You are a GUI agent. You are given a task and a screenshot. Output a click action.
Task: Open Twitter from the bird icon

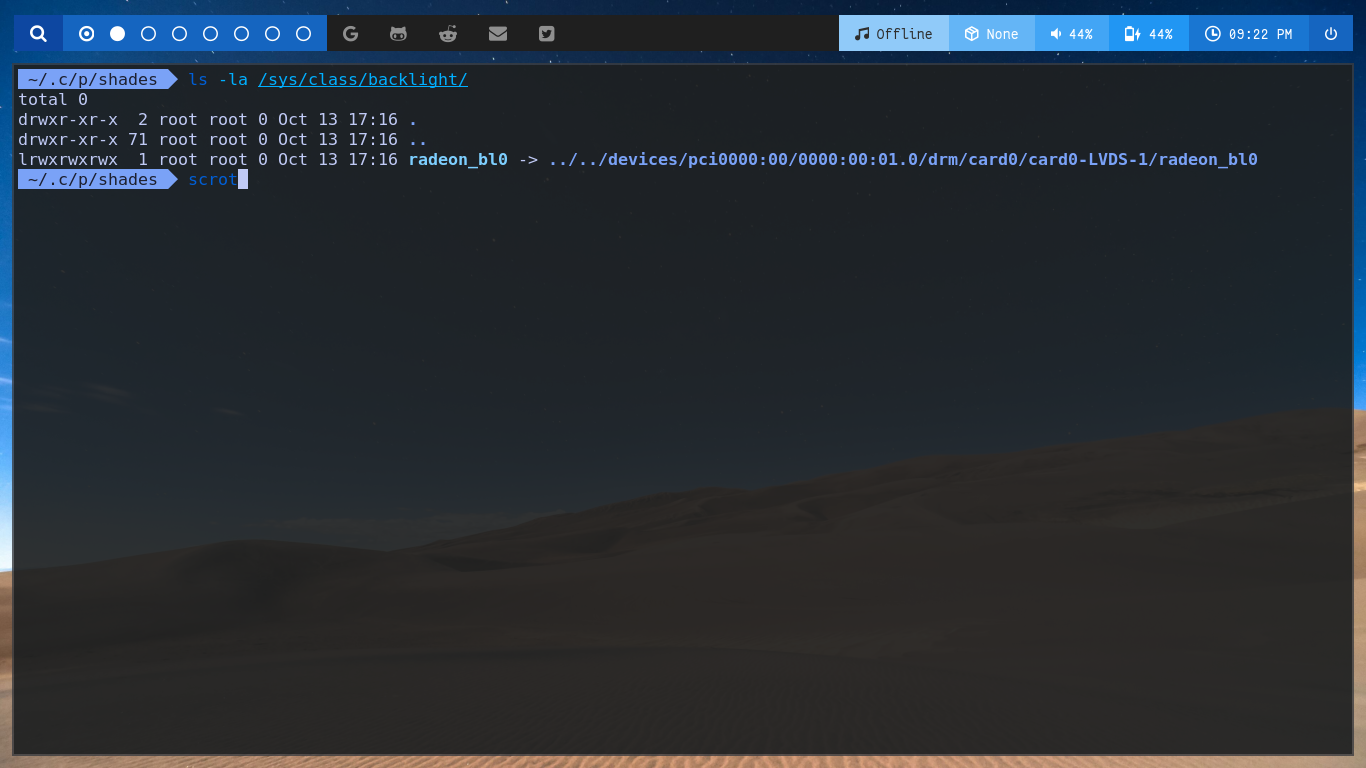pyautogui.click(x=545, y=33)
